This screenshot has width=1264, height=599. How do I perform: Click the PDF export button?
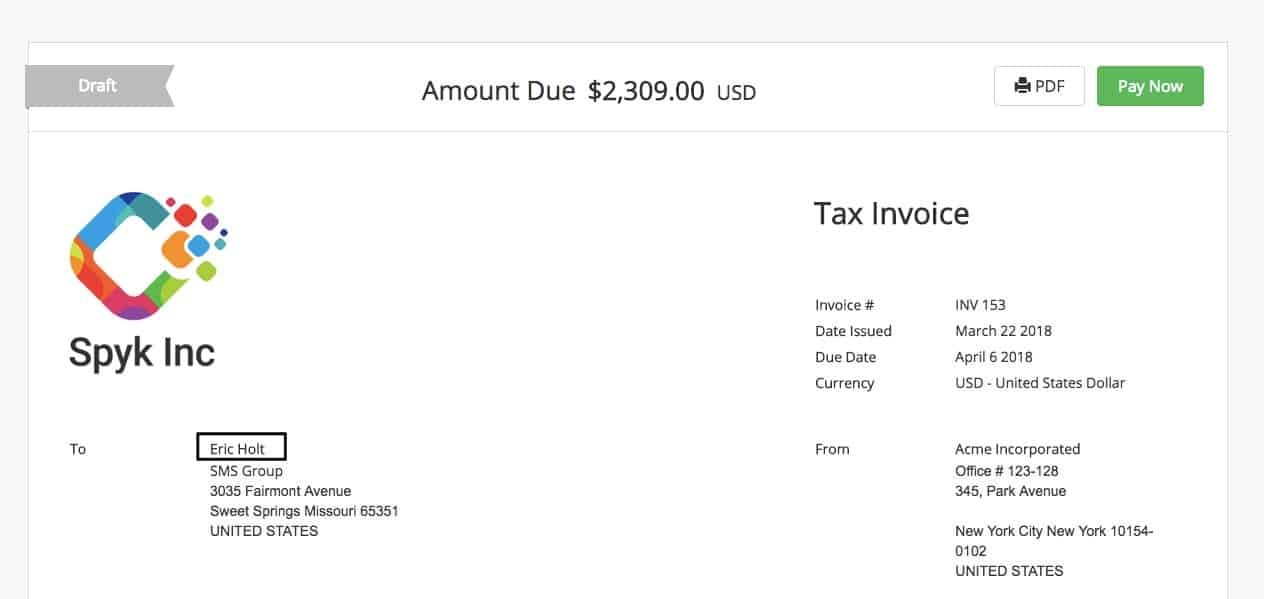tap(1039, 86)
